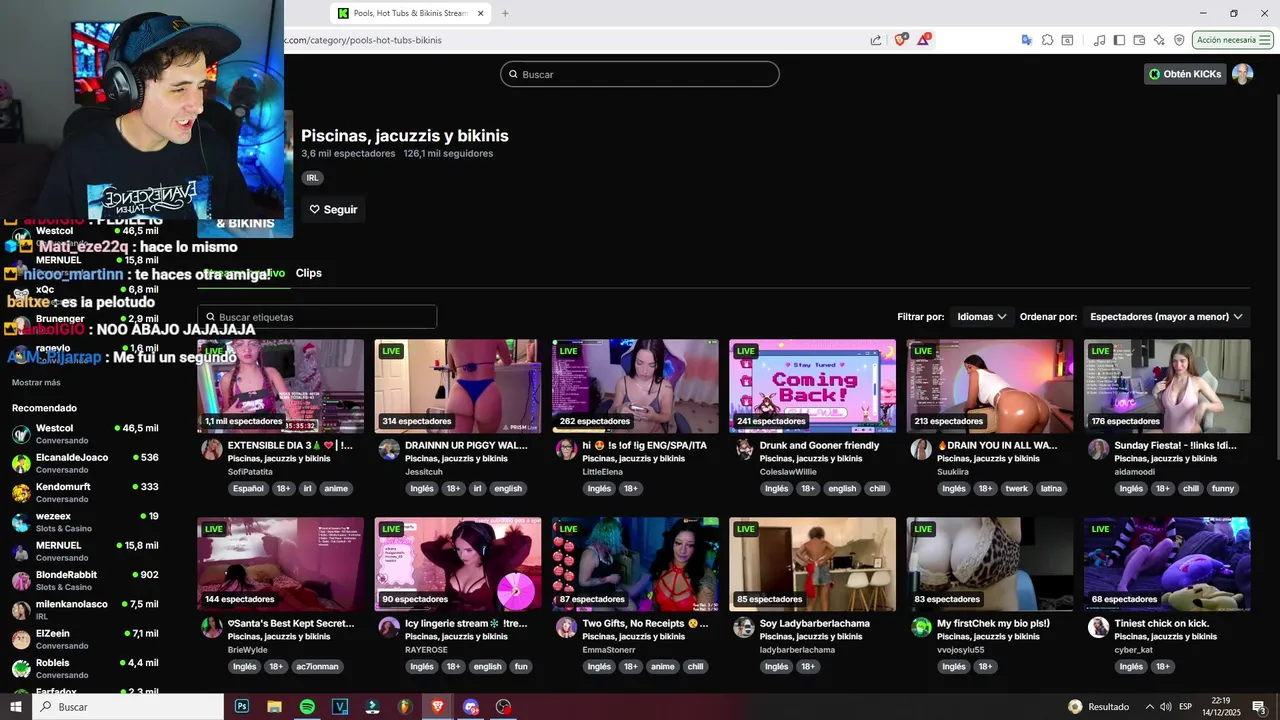Open the Idiomas filter dropdown

[x=981, y=317]
